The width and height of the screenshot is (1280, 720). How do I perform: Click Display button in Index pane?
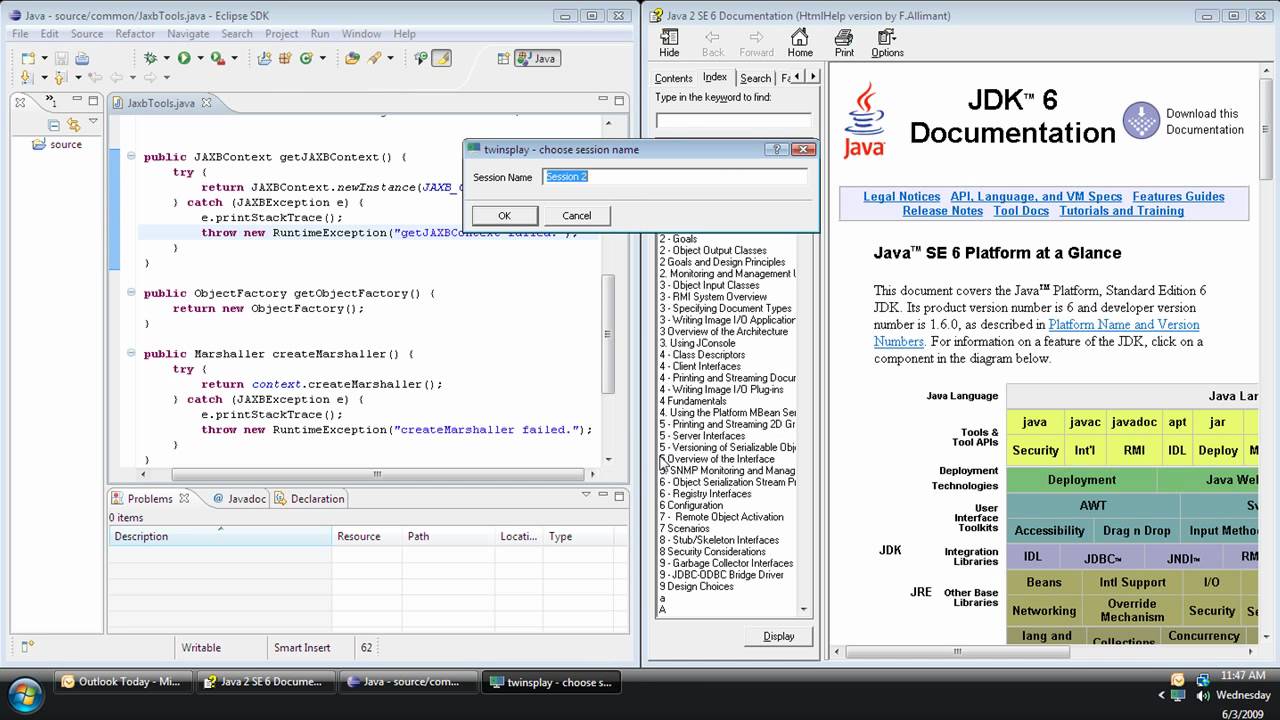click(778, 636)
